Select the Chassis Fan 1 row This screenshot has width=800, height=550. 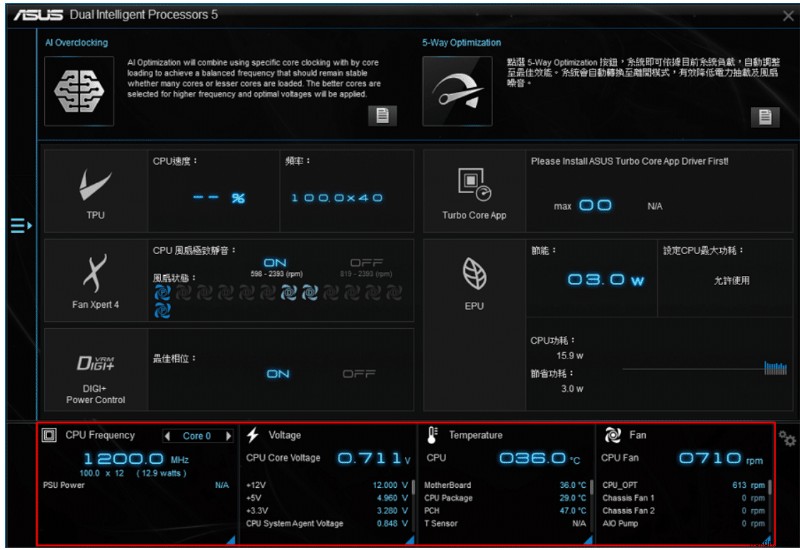(684, 498)
